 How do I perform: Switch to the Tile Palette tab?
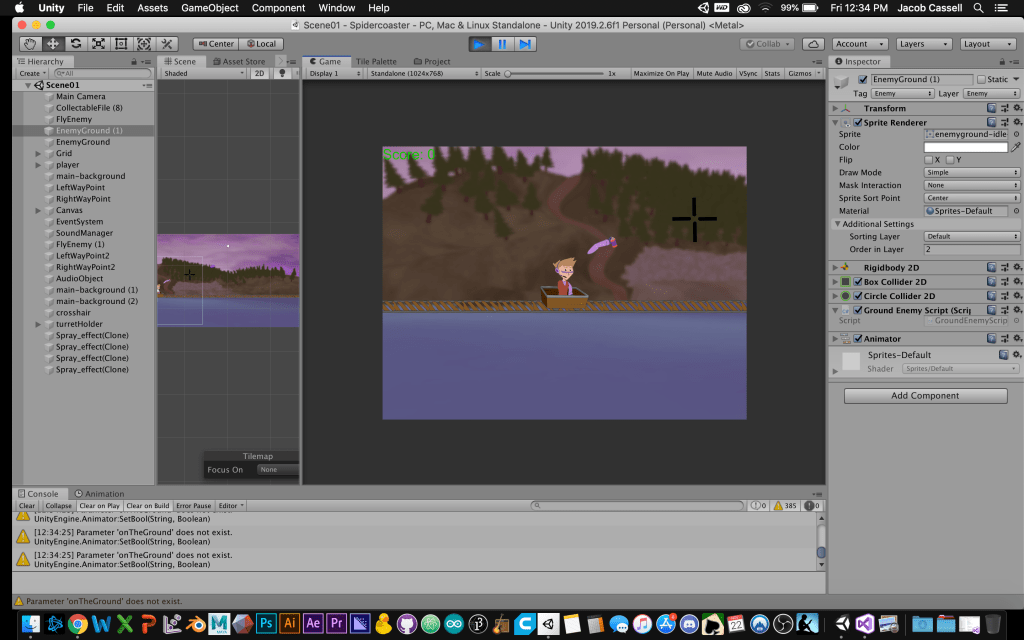point(376,61)
